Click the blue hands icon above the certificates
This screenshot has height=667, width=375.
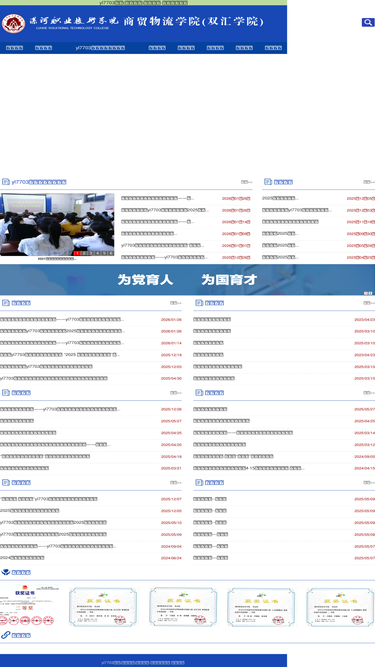[6, 572]
